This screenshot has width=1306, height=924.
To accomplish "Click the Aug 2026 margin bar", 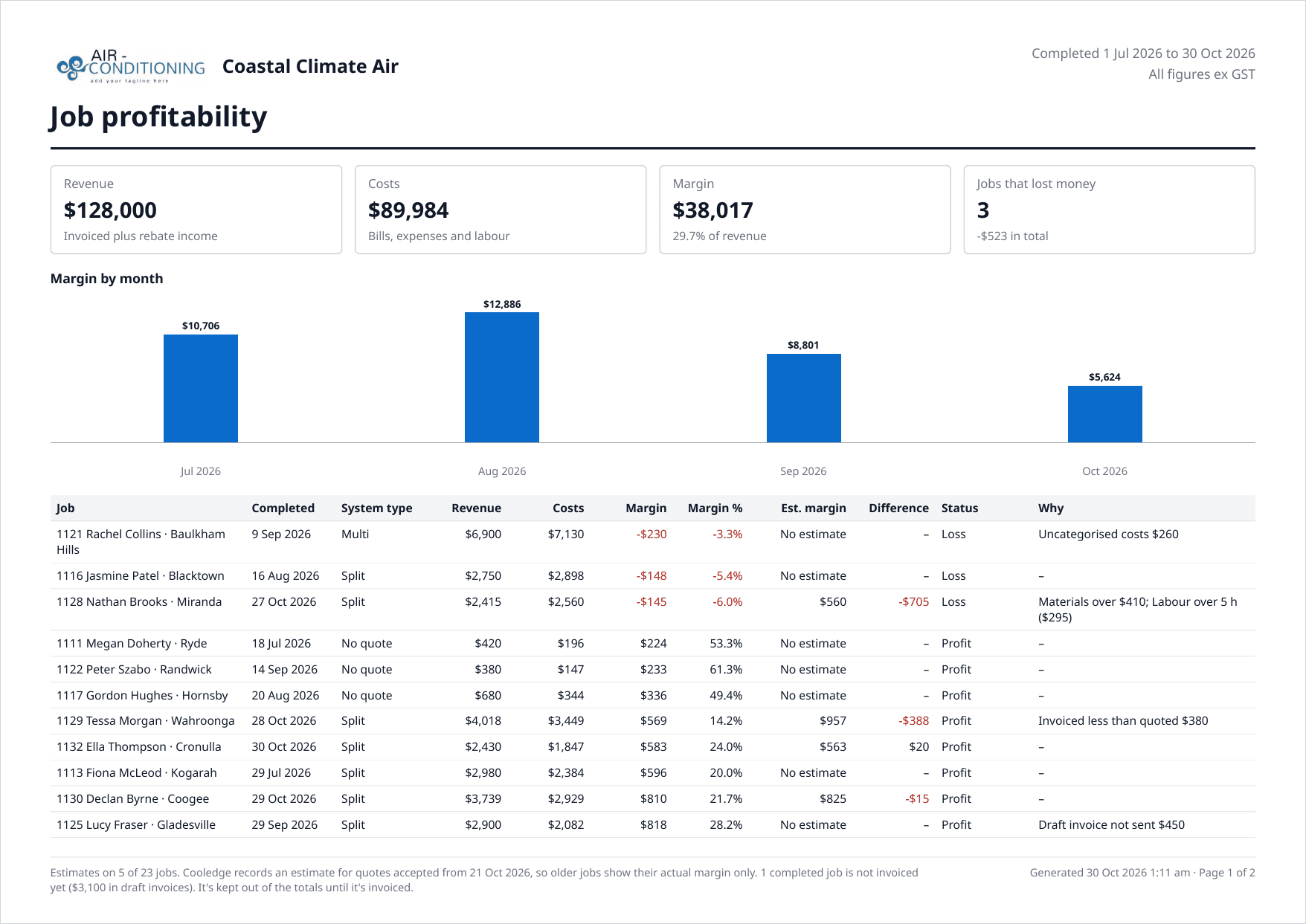I will (502, 377).
